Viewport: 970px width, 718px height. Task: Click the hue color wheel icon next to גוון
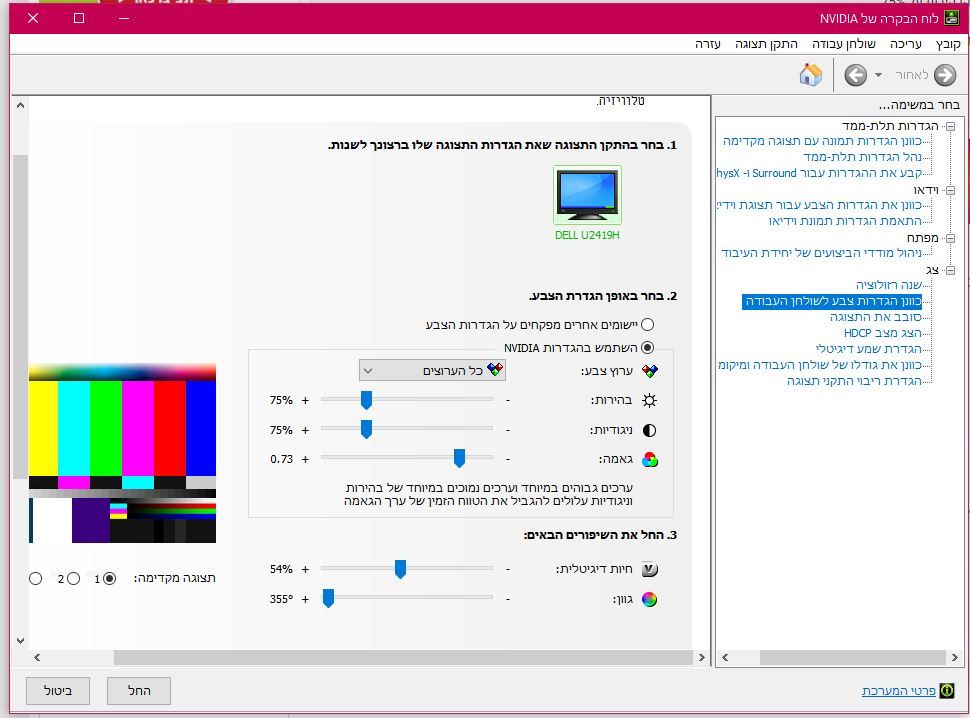[x=650, y=599]
